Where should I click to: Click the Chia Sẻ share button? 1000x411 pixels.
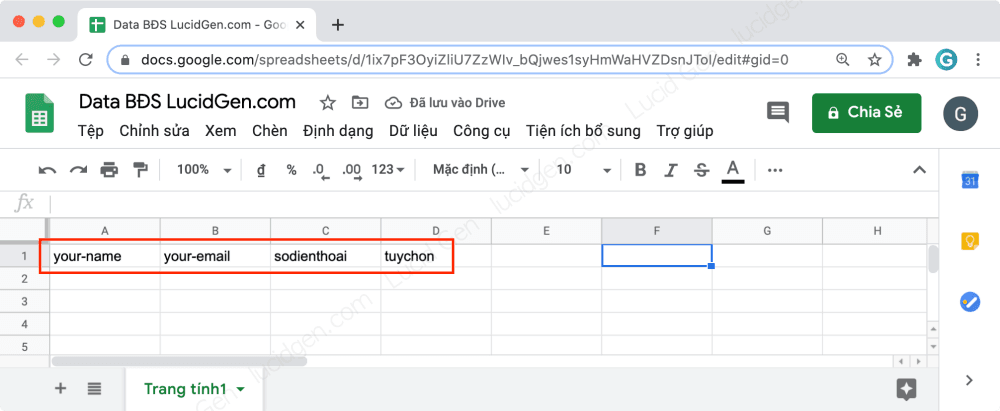click(866, 113)
